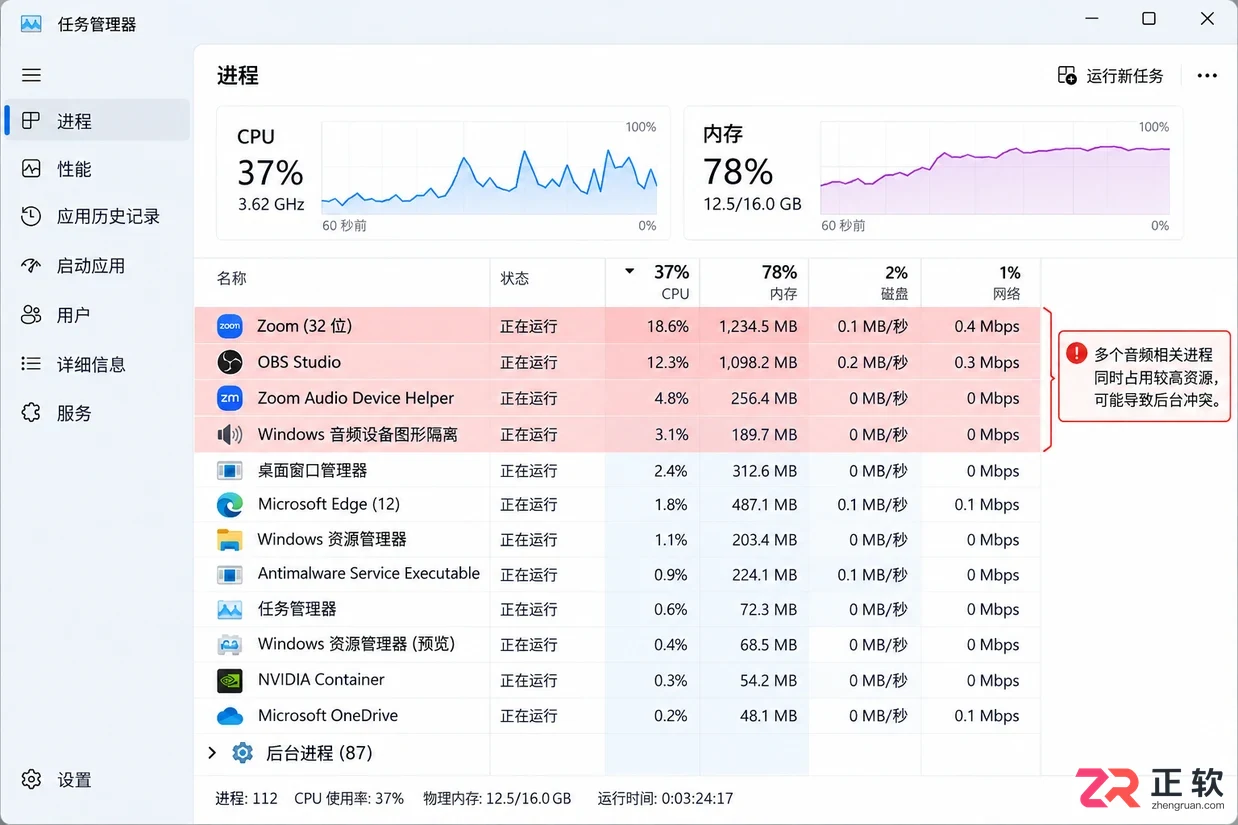Image resolution: width=1238 pixels, height=825 pixels.
Task: Click the 312.6 MB memory value
Action: point(764,471)
